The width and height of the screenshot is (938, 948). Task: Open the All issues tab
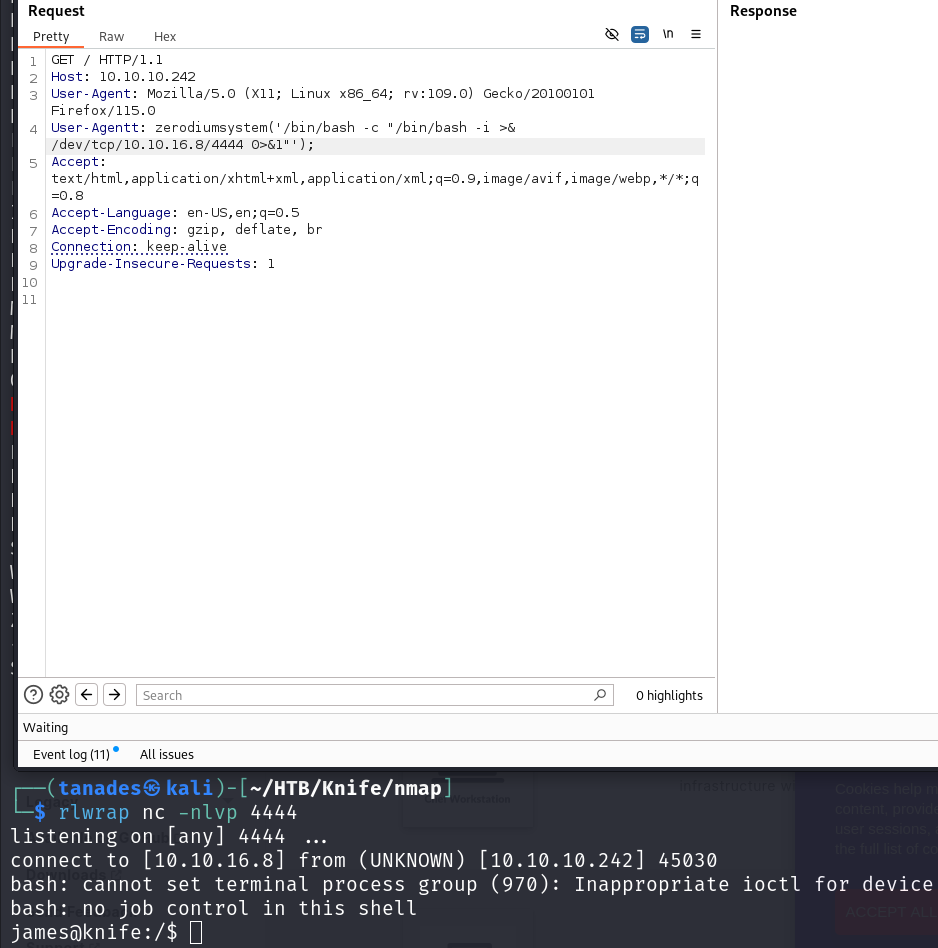click(x=166, y=755)
